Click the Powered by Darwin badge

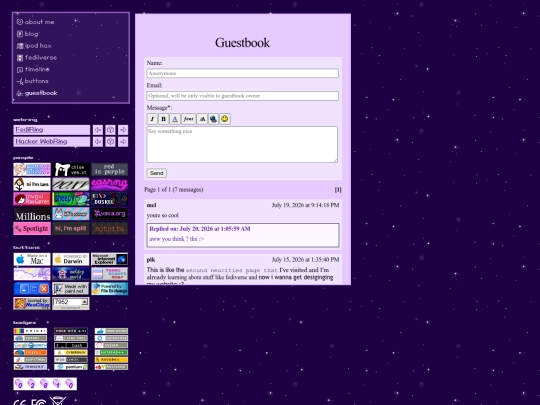[71, 259]
